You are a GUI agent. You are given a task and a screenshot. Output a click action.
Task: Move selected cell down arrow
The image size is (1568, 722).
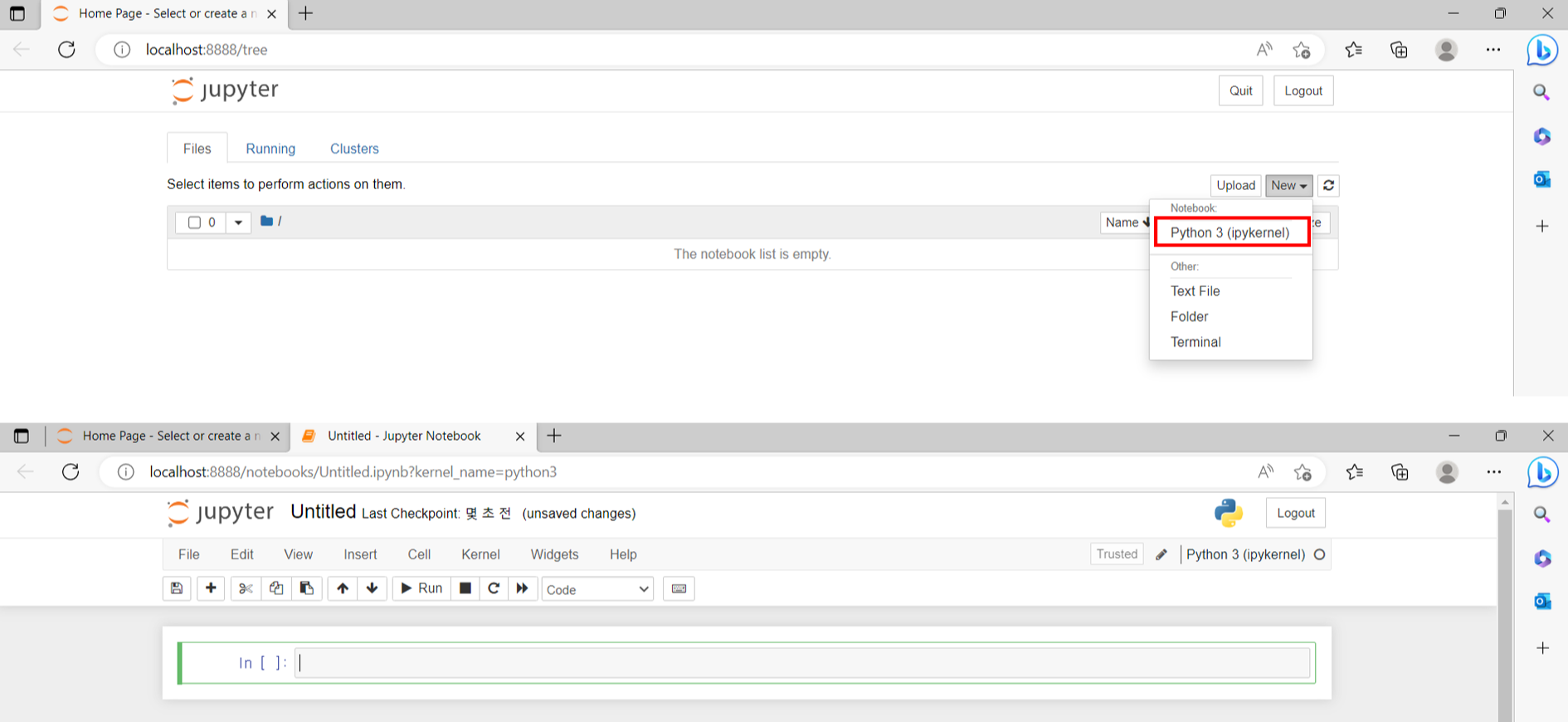[372, 588]
